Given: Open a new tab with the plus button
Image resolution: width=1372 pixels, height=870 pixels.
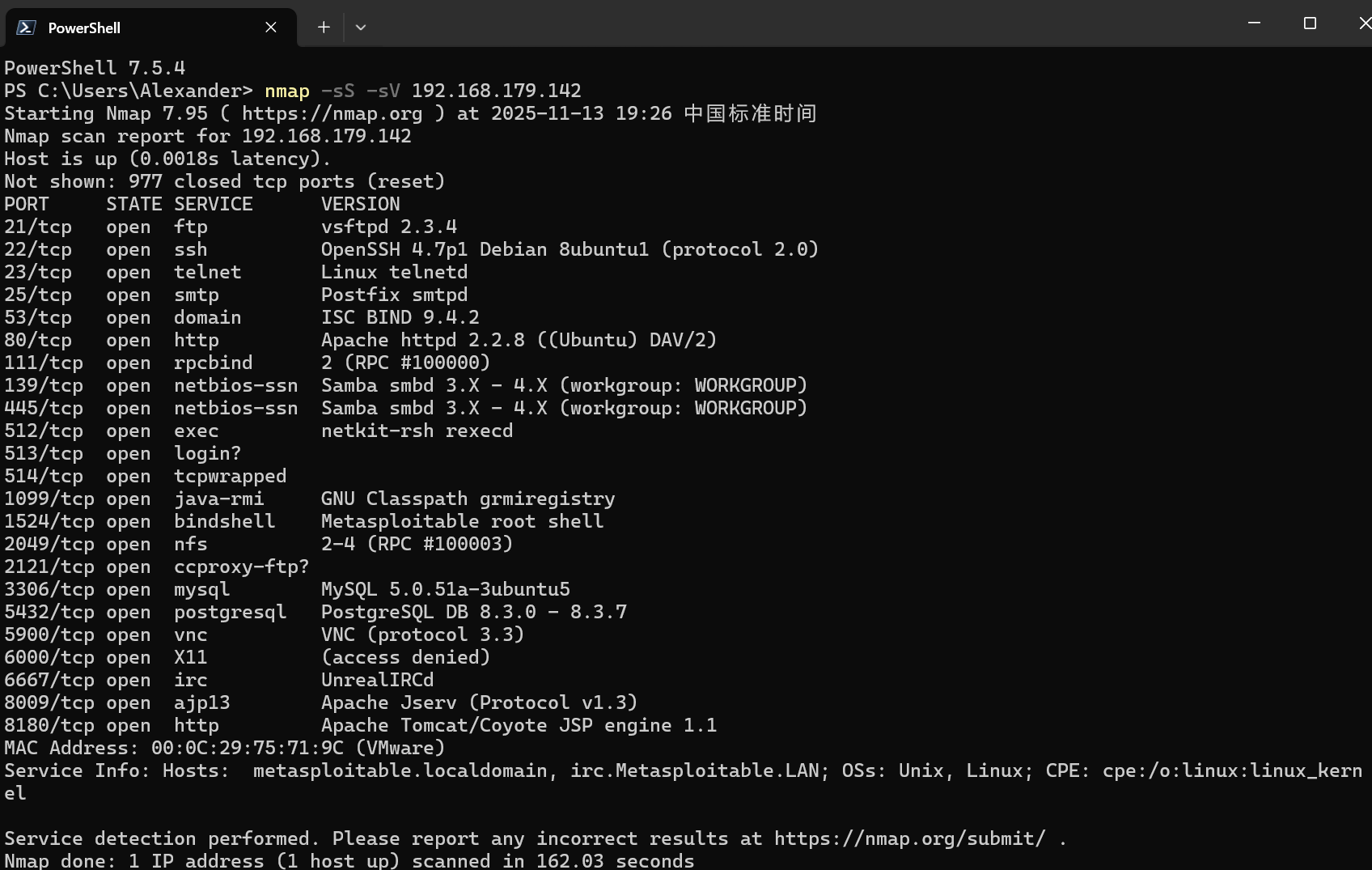Looking at the screenshot, I should pos(324,28).
